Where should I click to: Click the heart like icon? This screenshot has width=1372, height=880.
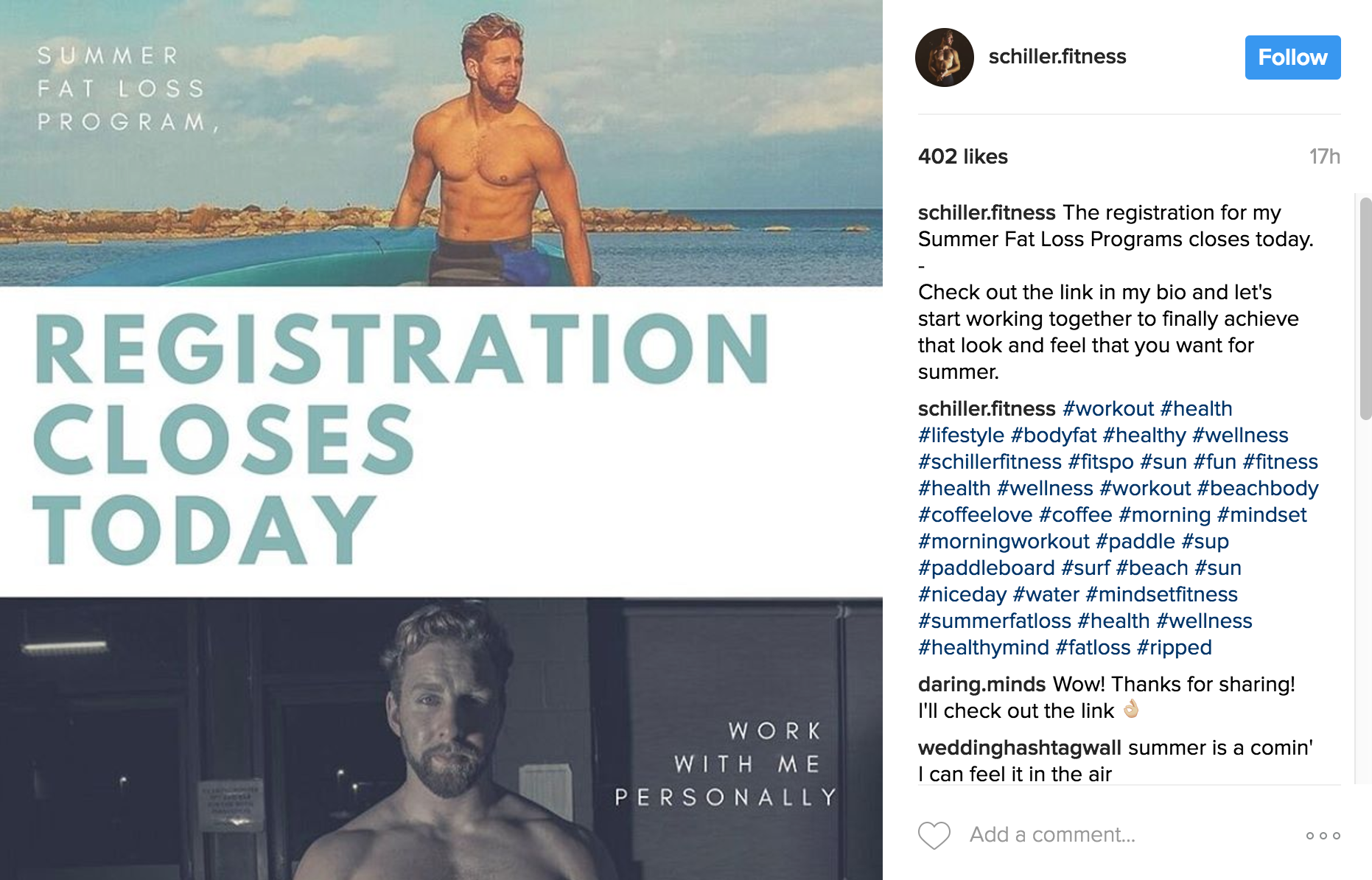tap(934, 835)
